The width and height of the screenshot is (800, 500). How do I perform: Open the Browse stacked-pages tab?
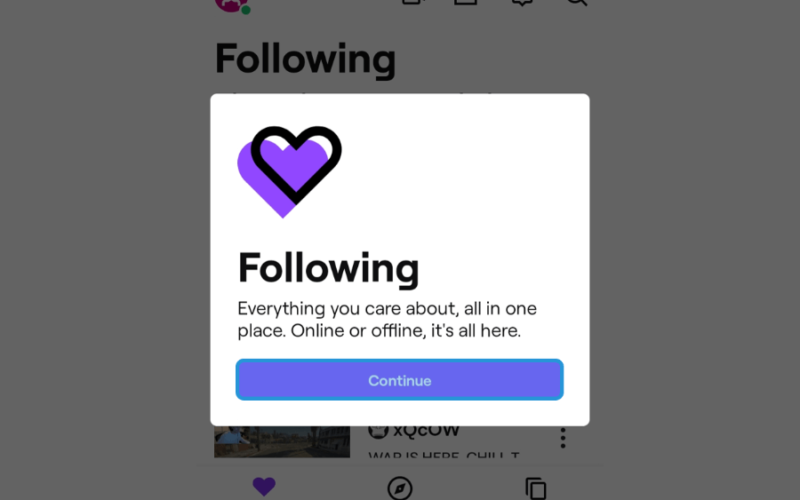click(536, 489)
